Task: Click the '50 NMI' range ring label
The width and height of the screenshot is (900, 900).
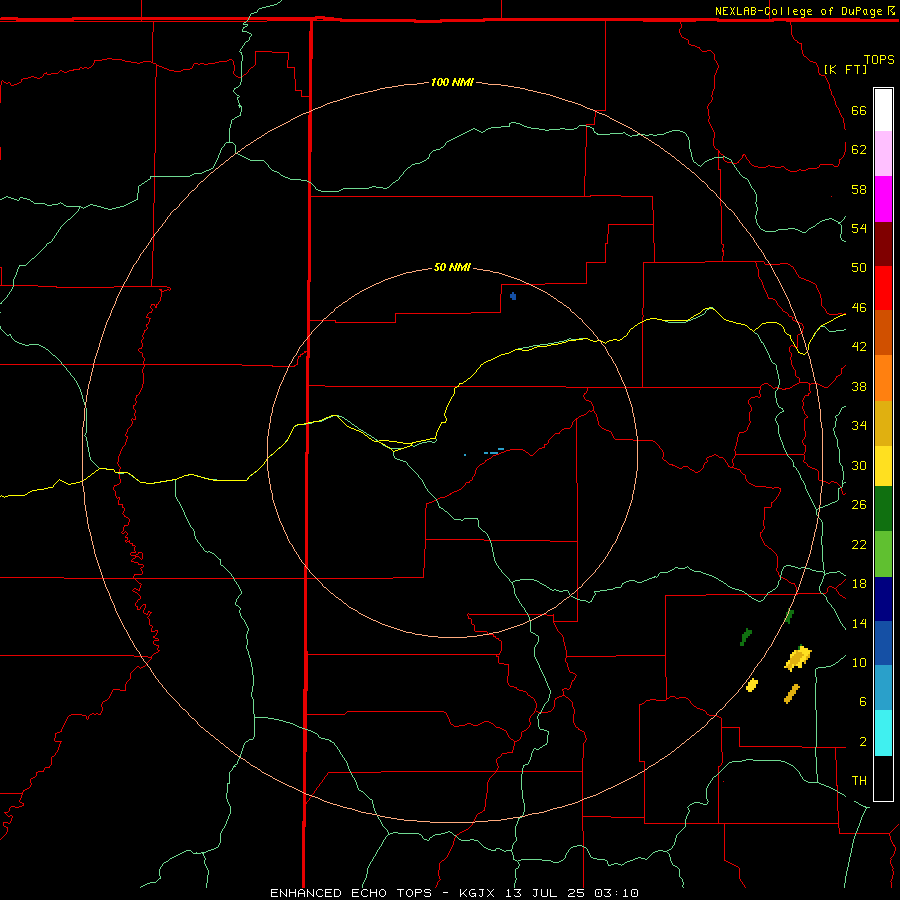Action: tap(452, 267)
